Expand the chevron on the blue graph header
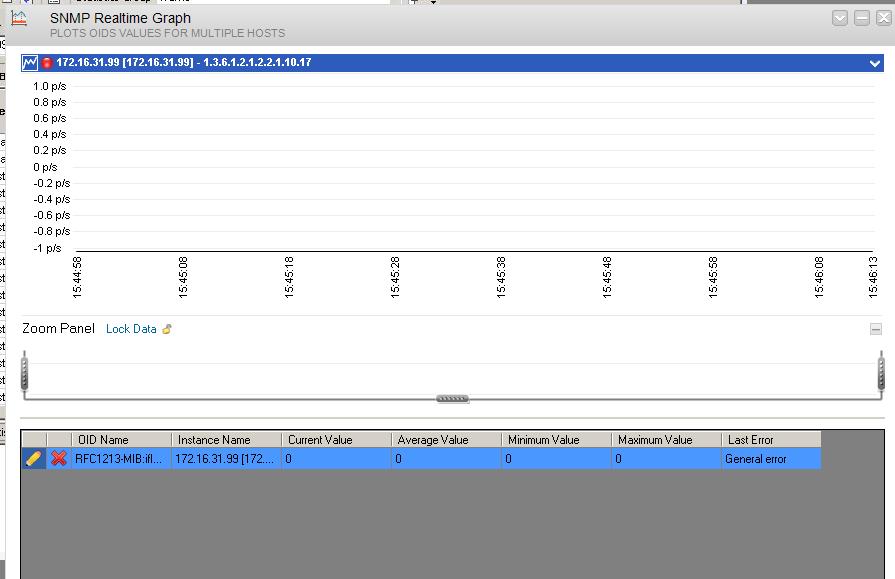 pyautogui.click(x=874, y=63)
